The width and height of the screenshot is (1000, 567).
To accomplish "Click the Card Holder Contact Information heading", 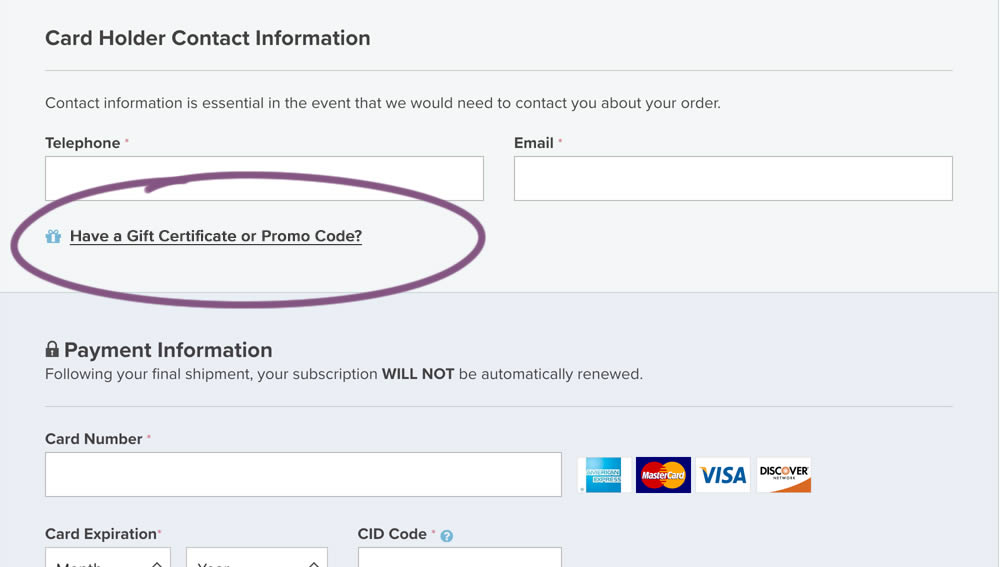I will [x=208, y=38].
